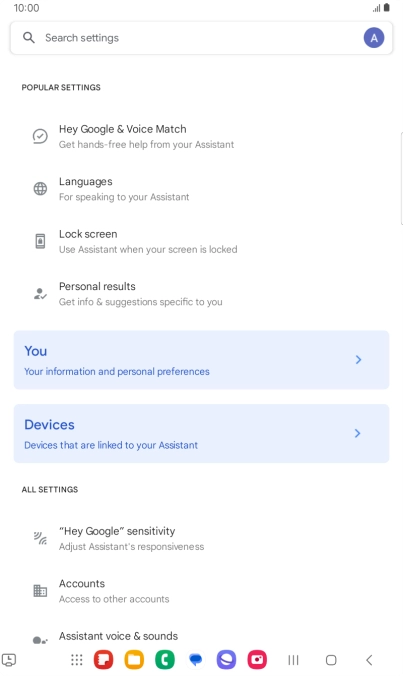Open account avatar A

374,38
